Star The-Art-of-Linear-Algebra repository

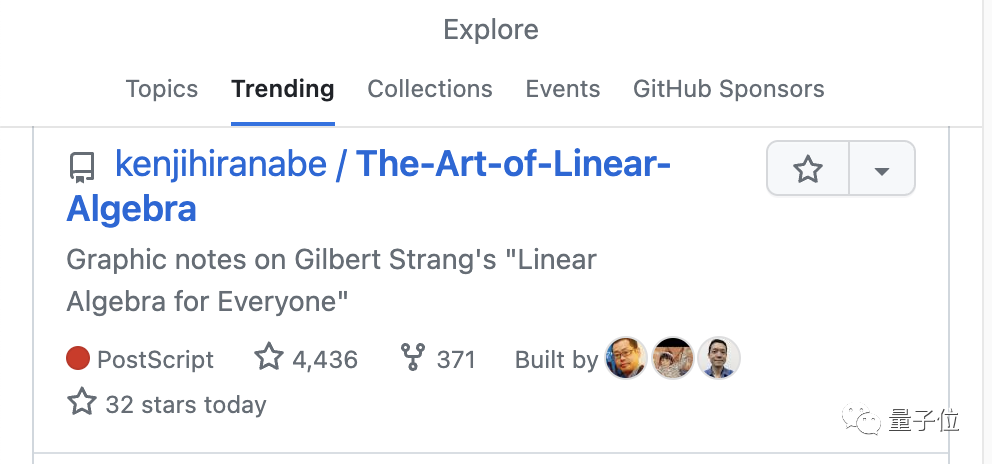(x=807, y=170)
